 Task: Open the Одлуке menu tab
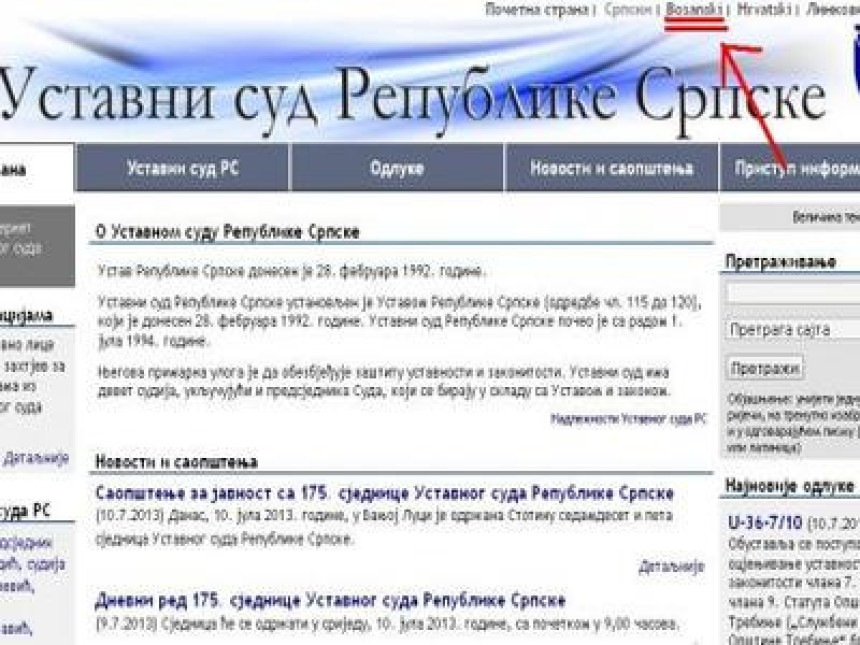[397, 168]
